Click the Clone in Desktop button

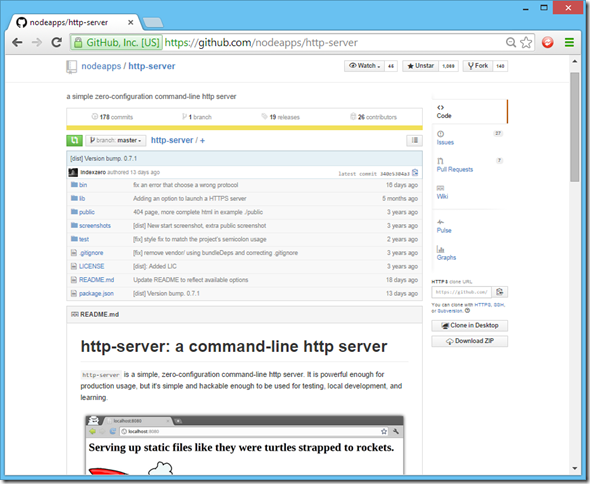(470, 326)
